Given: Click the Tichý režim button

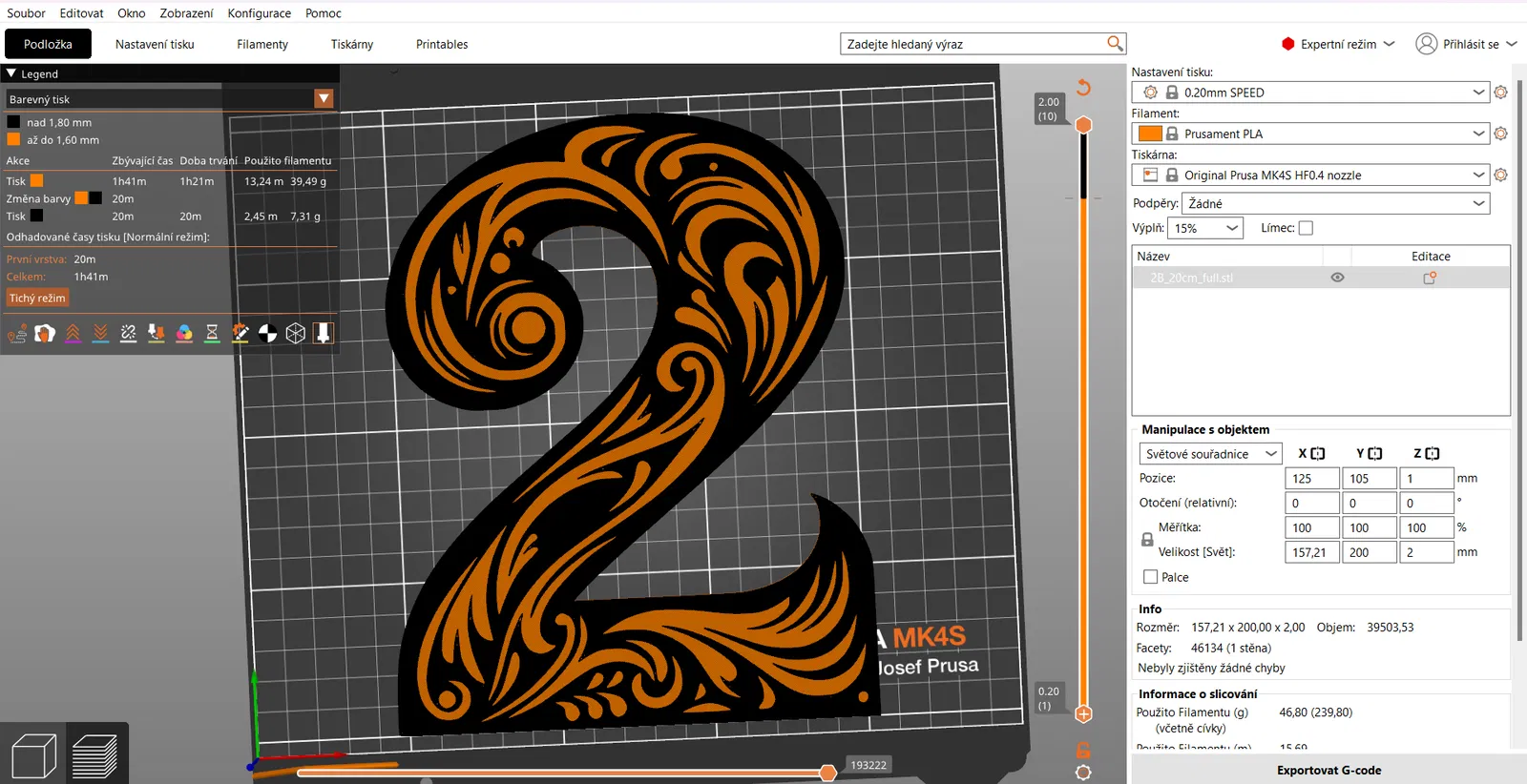Looking at the screenshot, I should point(37,299).
